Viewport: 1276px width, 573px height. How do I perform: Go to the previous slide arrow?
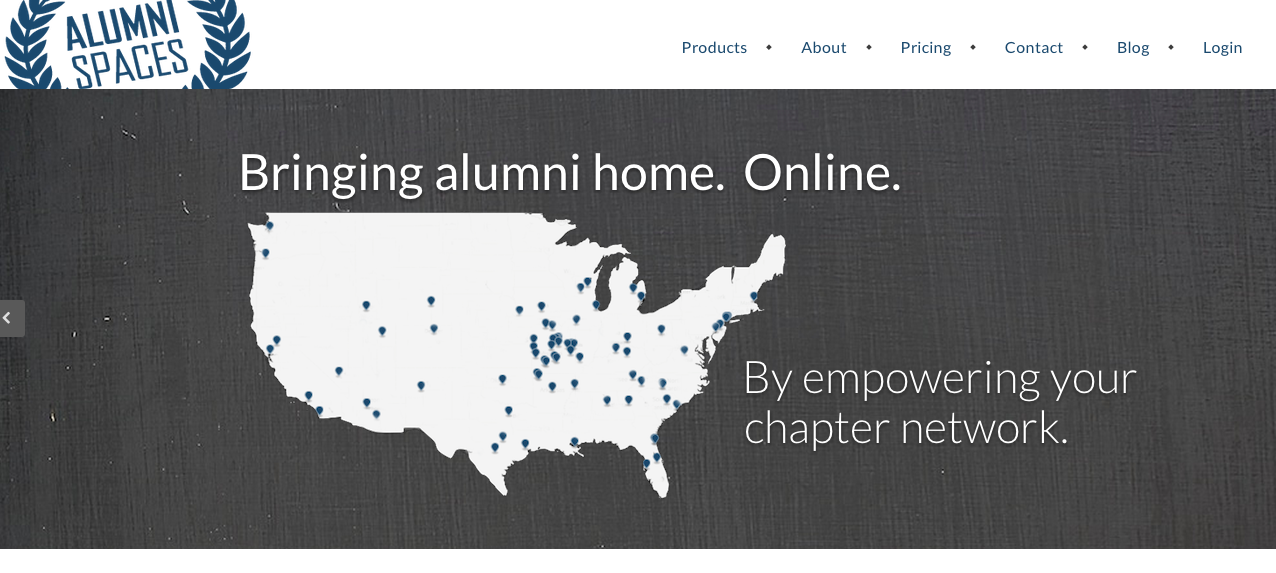pos(11,318)
